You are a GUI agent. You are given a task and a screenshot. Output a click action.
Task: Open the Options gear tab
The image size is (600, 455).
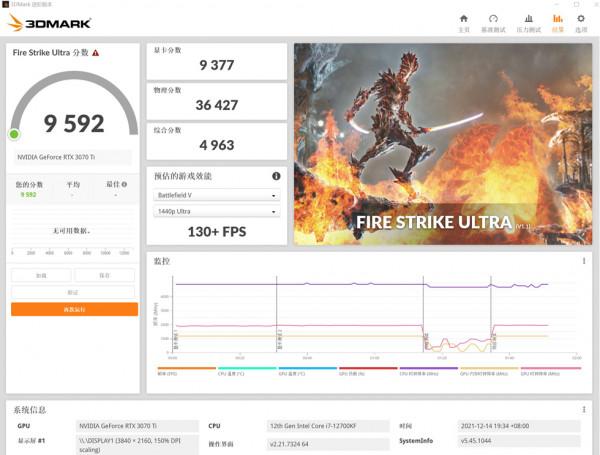(x=581, y=23)
